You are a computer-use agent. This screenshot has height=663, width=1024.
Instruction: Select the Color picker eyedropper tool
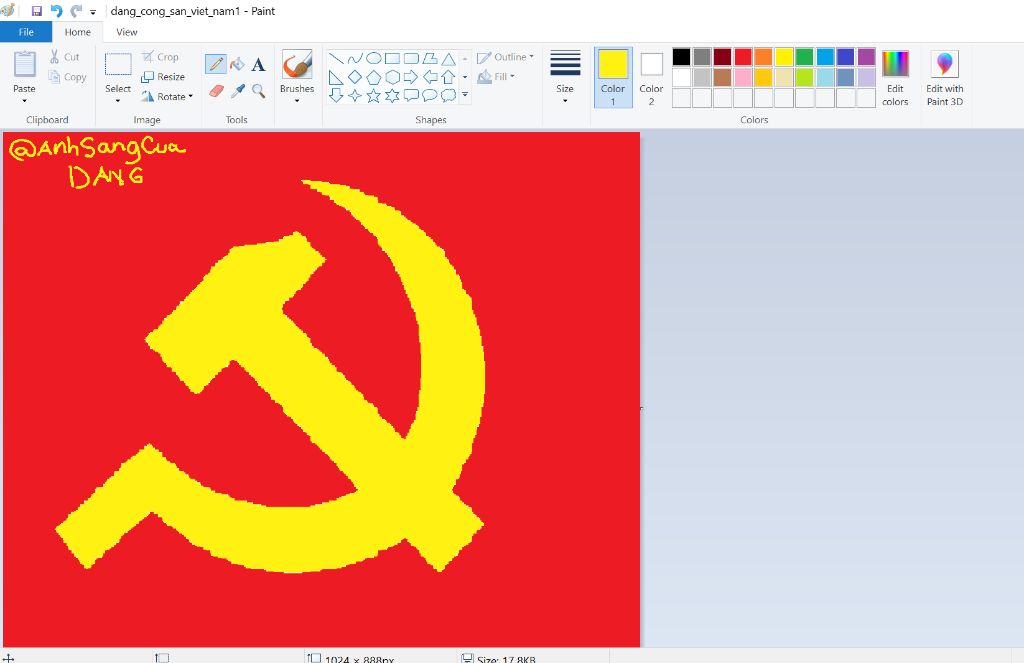pyautogui.click(x=237, y=91)
